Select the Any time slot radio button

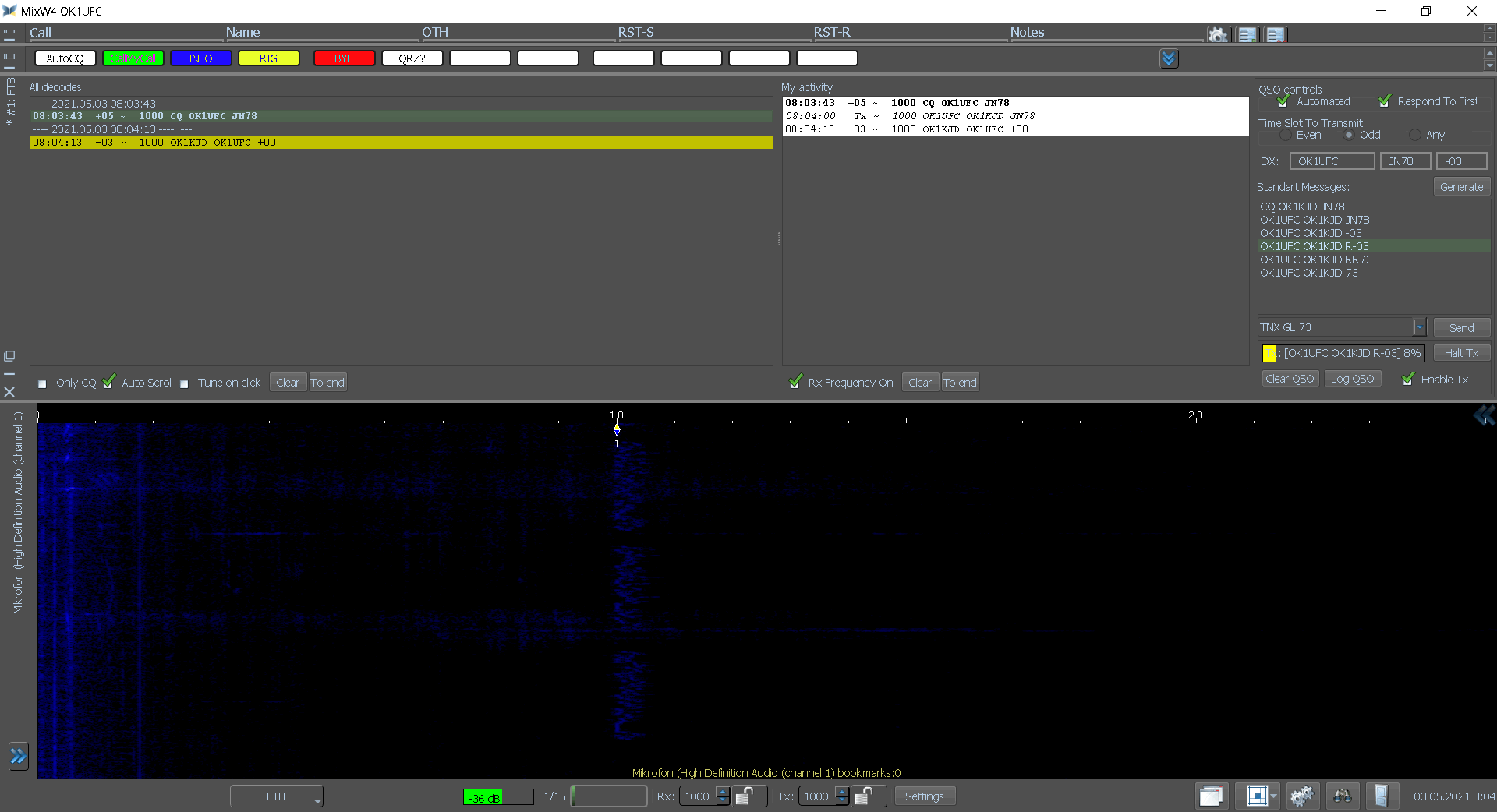pos(1417,134)
